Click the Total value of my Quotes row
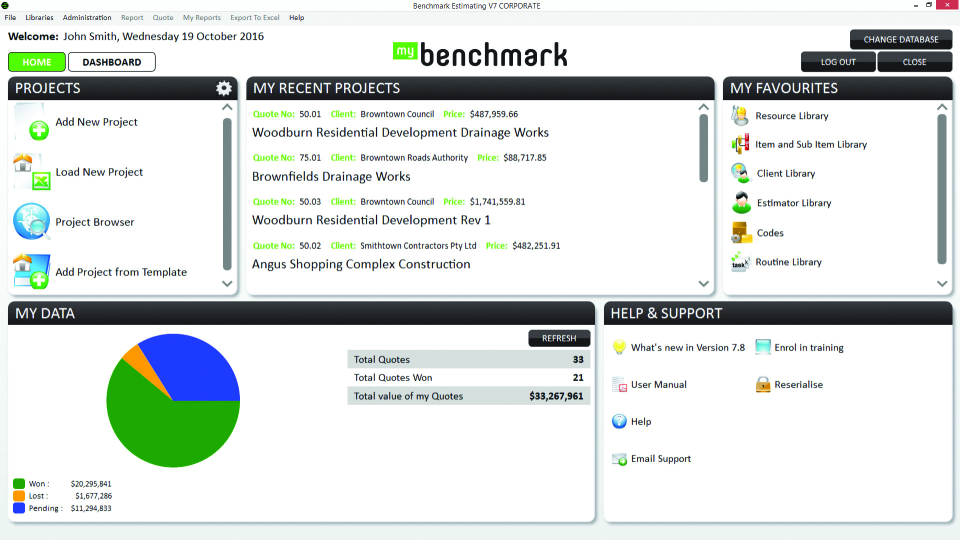This screenshot has width=960, height=540. click(x=468, y=396)
